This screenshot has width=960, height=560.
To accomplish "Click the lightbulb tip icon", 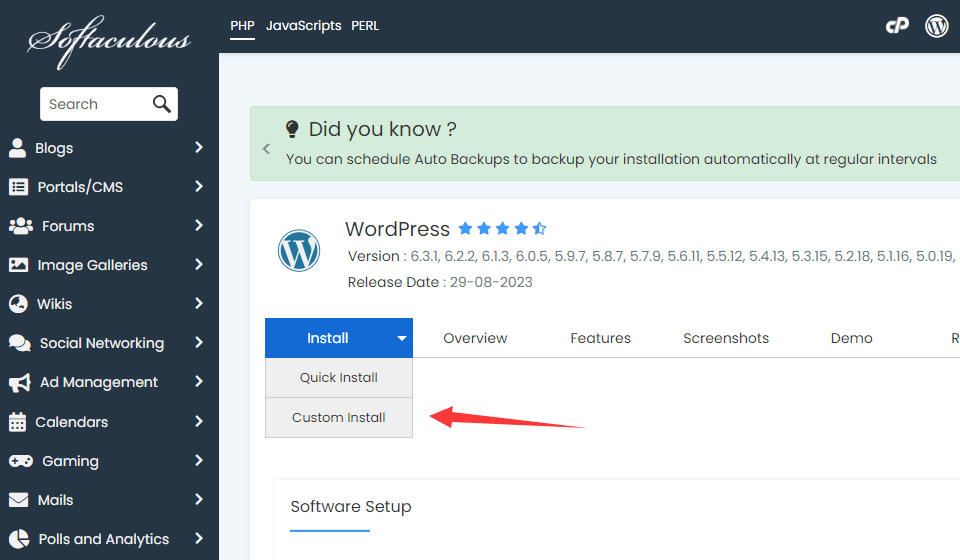I will tap(292, 129).
